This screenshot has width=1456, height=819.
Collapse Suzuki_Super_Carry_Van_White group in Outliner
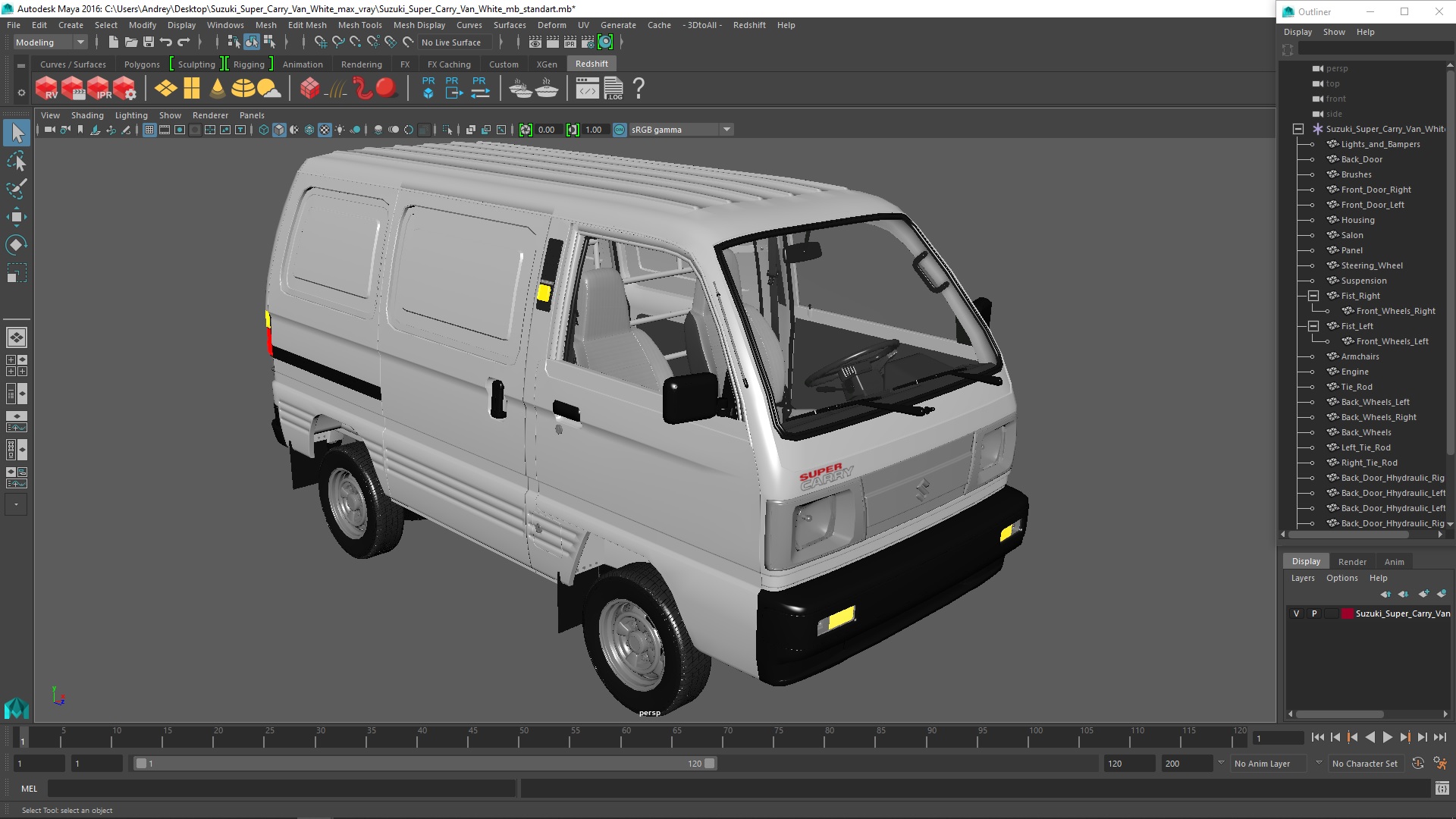(x=1298, y=129)
